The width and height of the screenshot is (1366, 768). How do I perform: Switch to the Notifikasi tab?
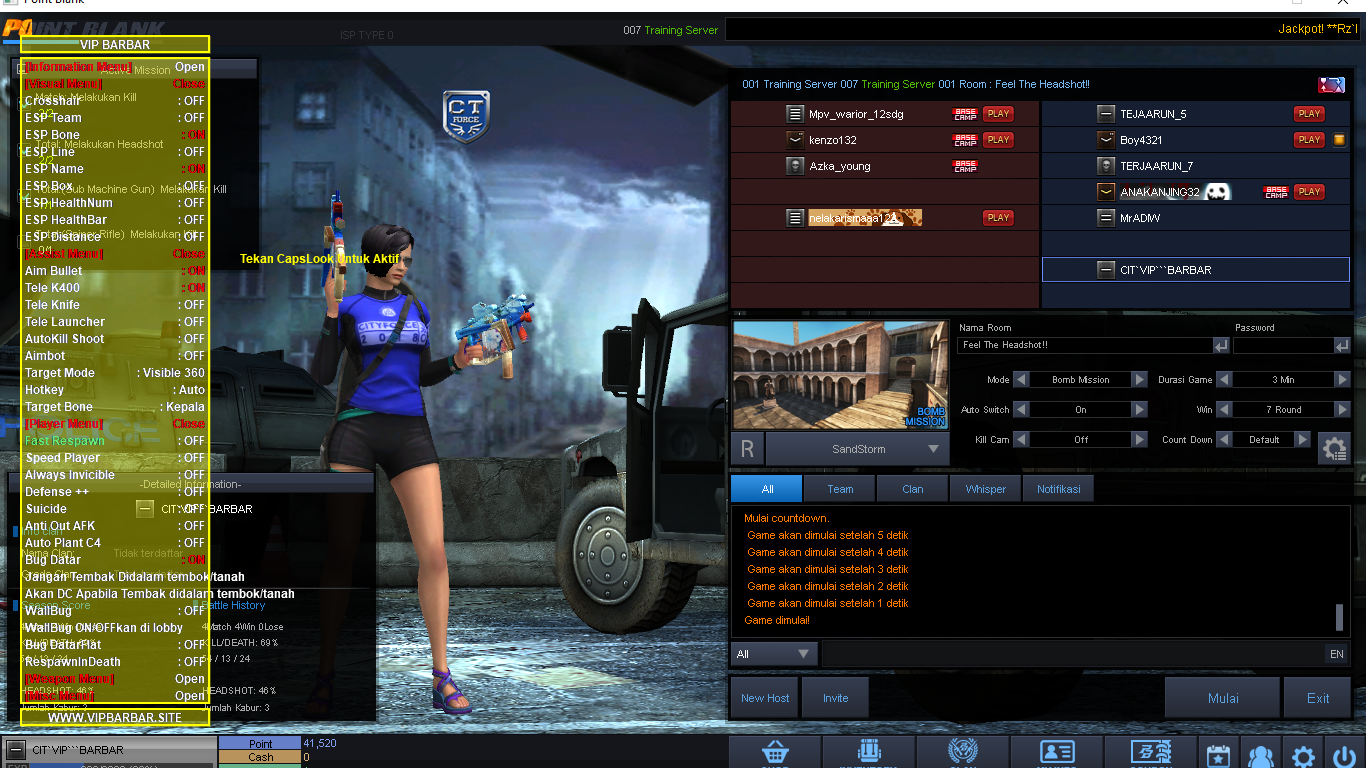pyautogui.click(x=1059, y=489)
